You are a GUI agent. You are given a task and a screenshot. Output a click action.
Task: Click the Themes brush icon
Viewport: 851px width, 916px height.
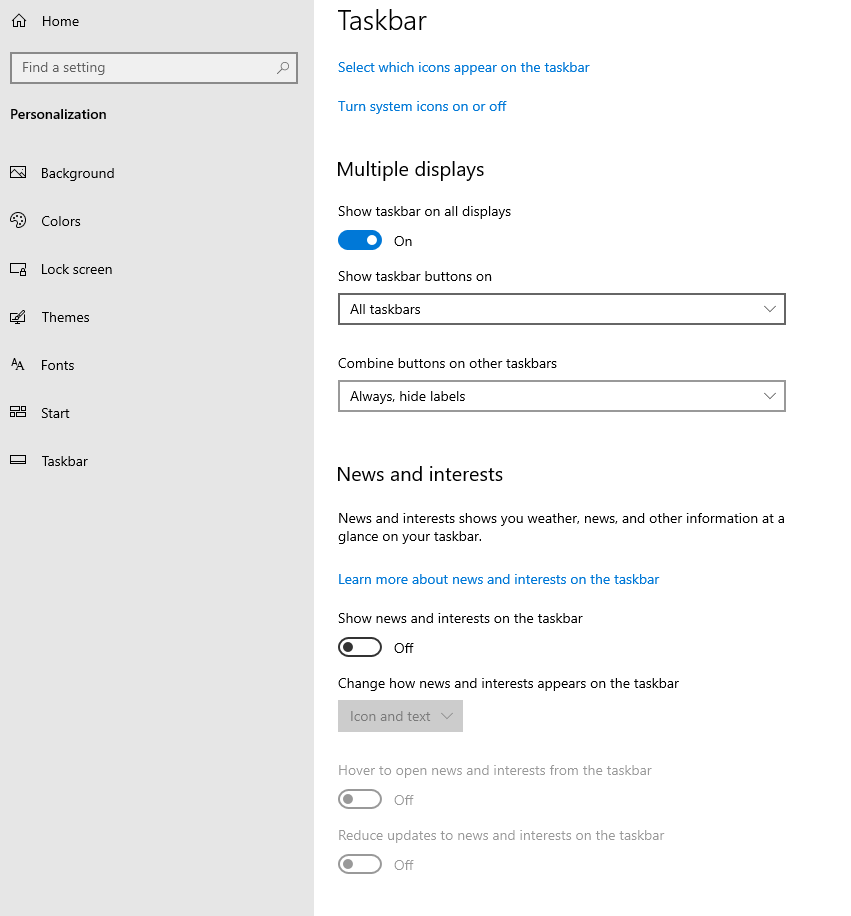[x=18, y=317]
